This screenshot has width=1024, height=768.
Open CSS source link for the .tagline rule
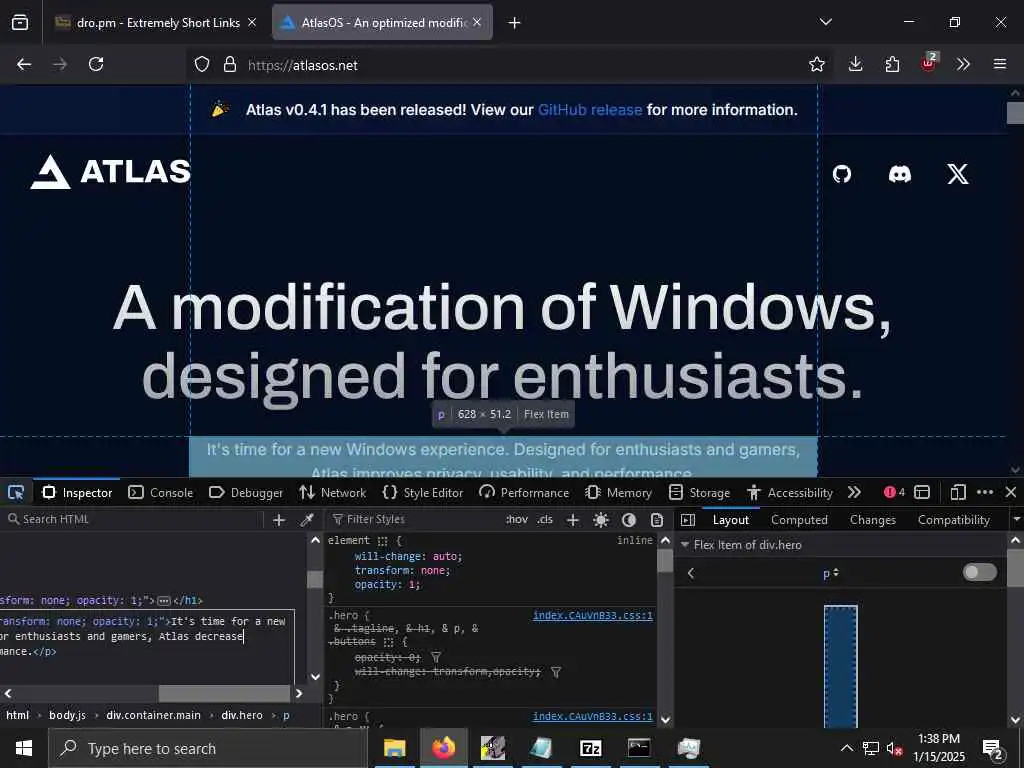tap(592, 615)
